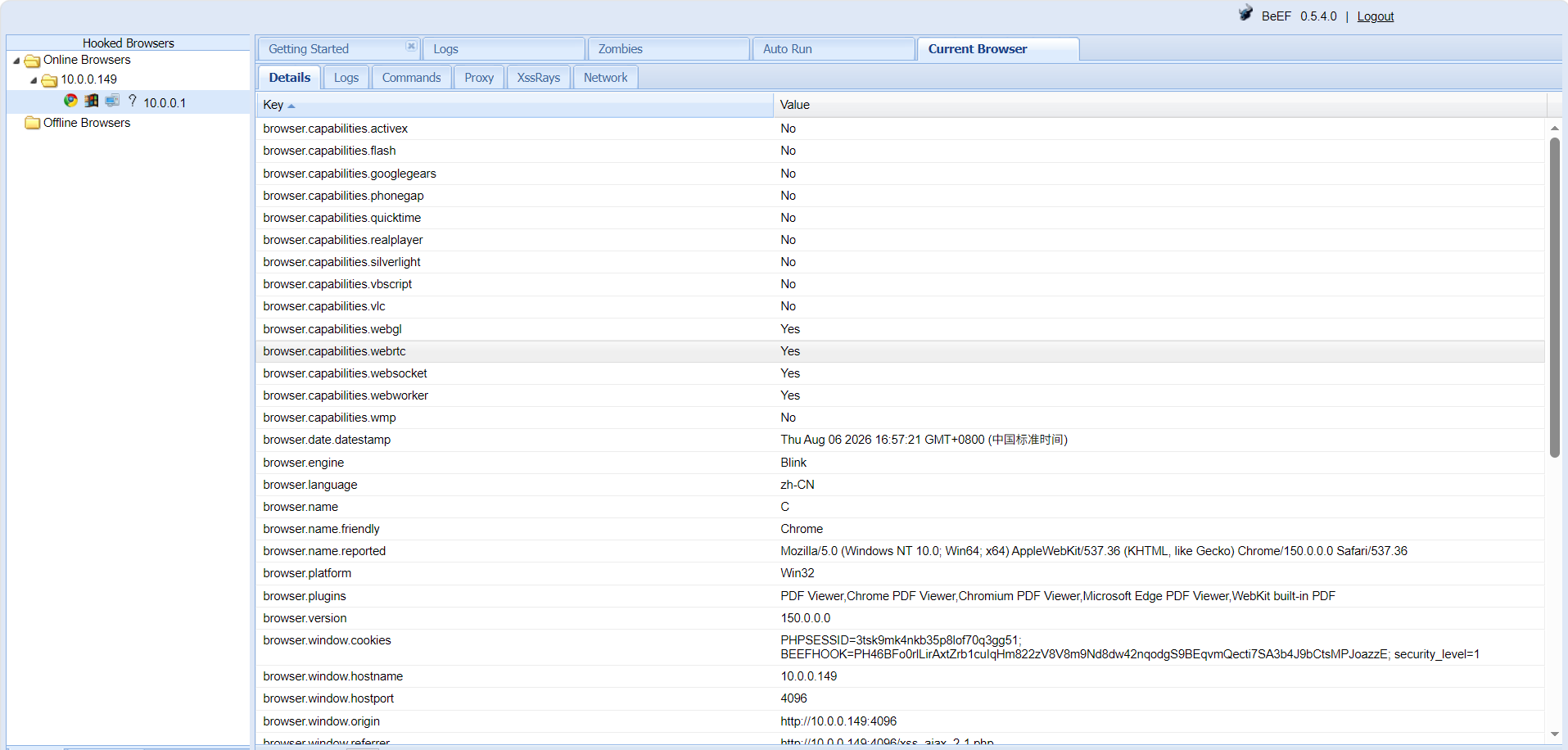This screenshot has height=750, width=1568.
Task: Open the Network sub-tab
Action: (x=606, y=78)
